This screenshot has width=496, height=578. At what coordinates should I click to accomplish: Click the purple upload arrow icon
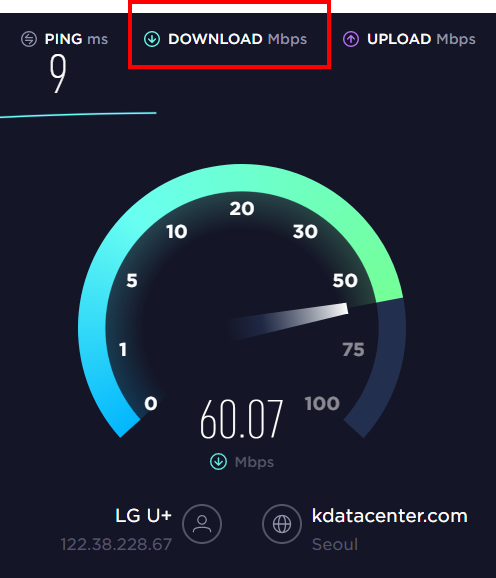pyautogui.click(x=351, y=39)
